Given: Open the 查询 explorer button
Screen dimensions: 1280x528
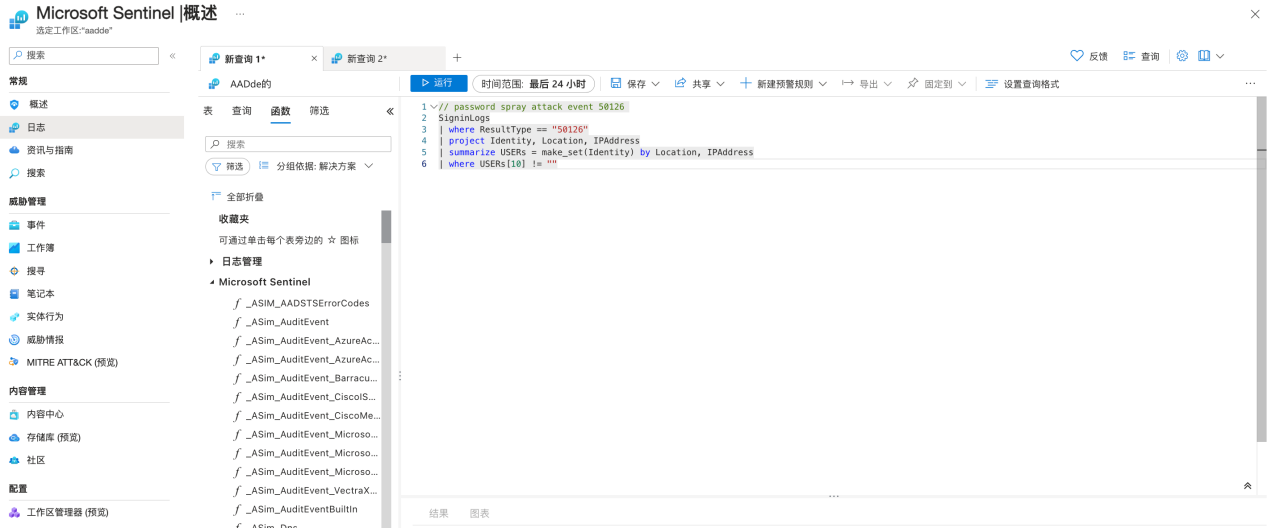Looking at the screenshot, I should click(x=1141, y=56).
